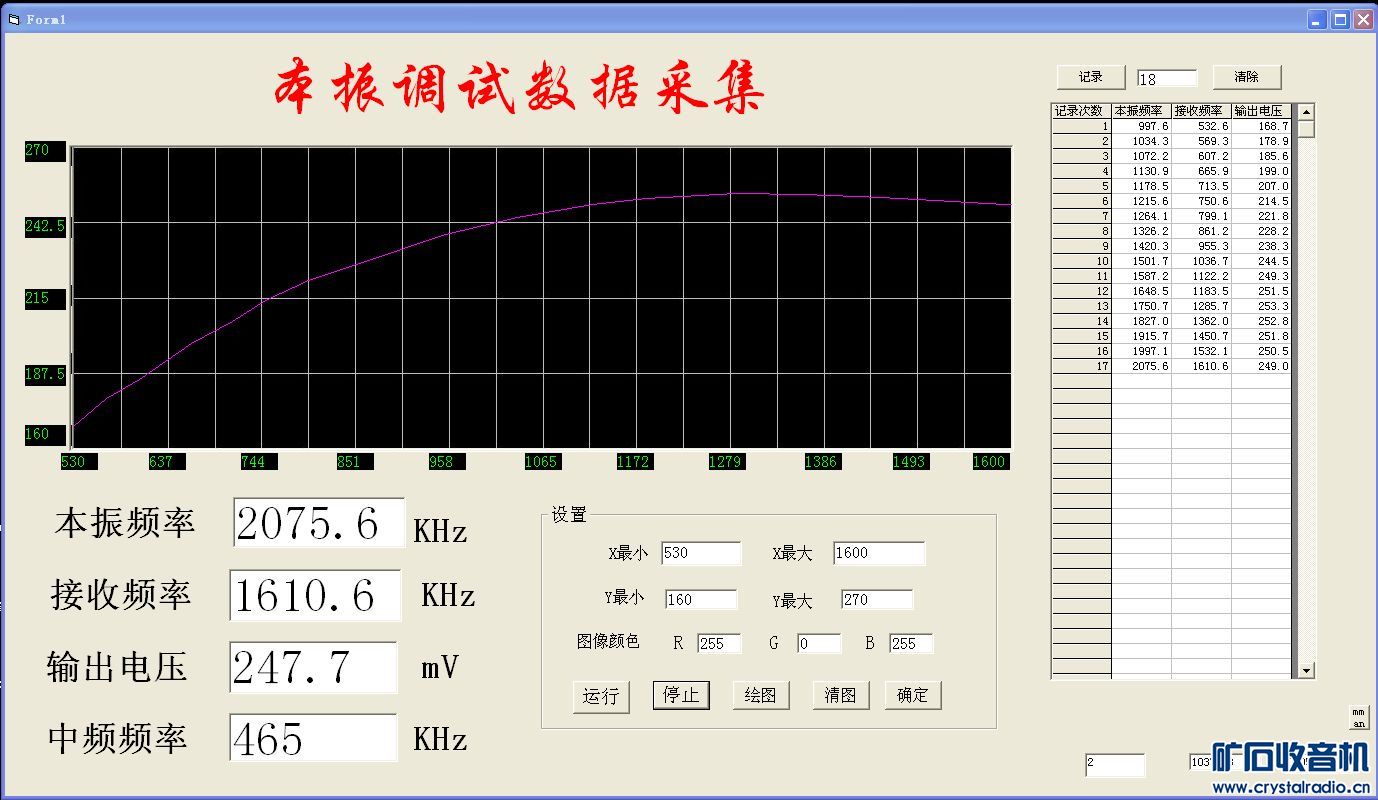
Task: Click the 接收频率 column header in table
Action: pyautogui.click(x=1201, y=111)
